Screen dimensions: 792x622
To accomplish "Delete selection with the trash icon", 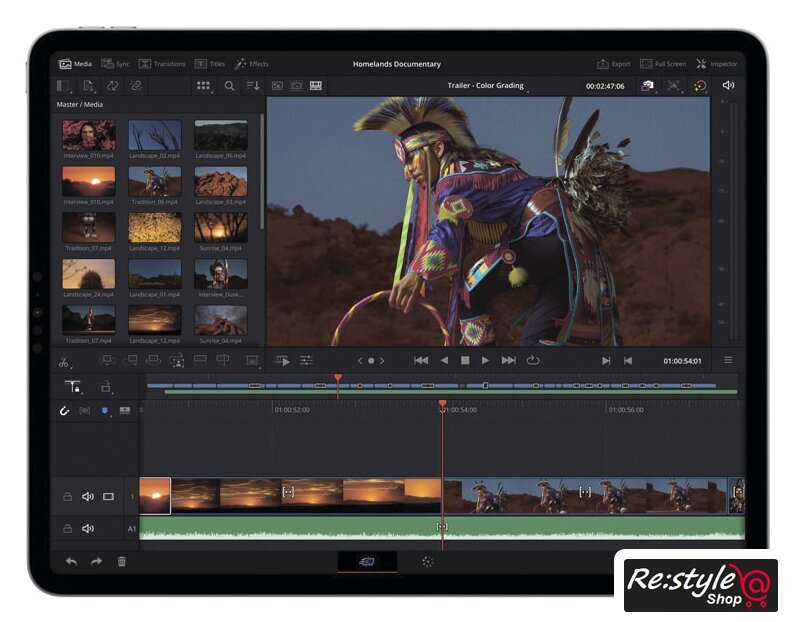I will (122, 562).
